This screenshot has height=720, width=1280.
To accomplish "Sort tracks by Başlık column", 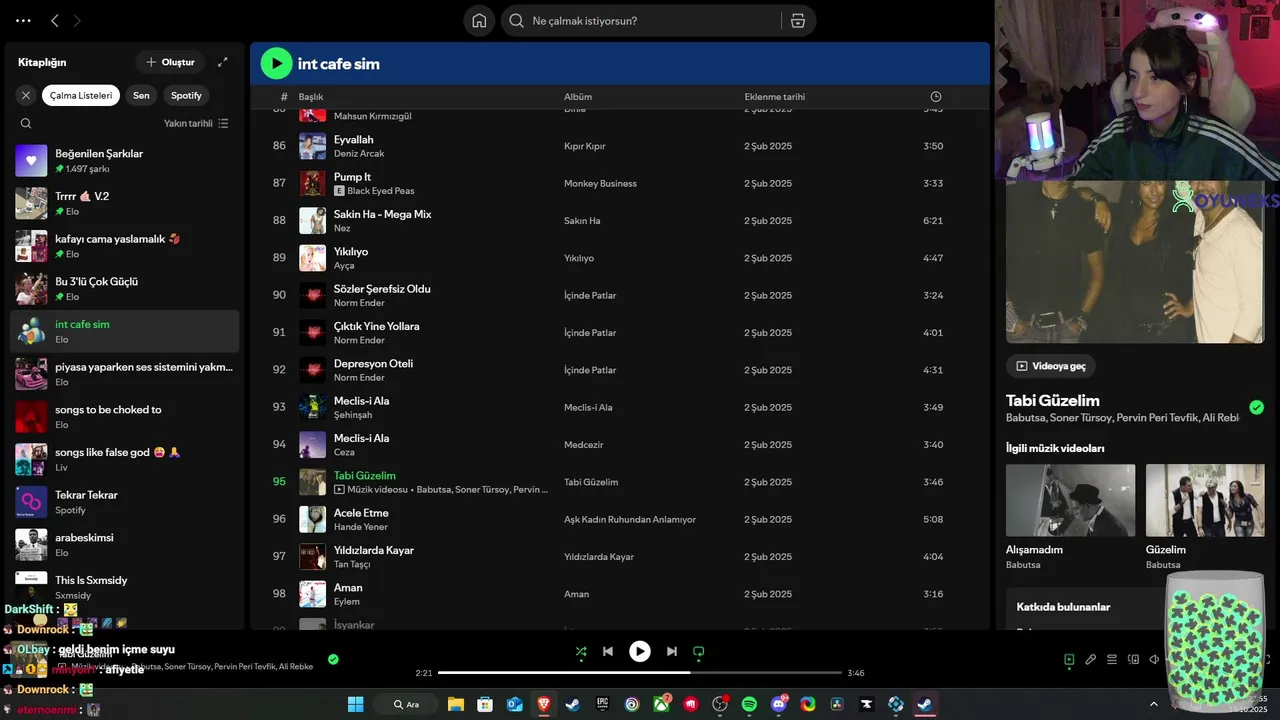I will (x=311, y=97).
